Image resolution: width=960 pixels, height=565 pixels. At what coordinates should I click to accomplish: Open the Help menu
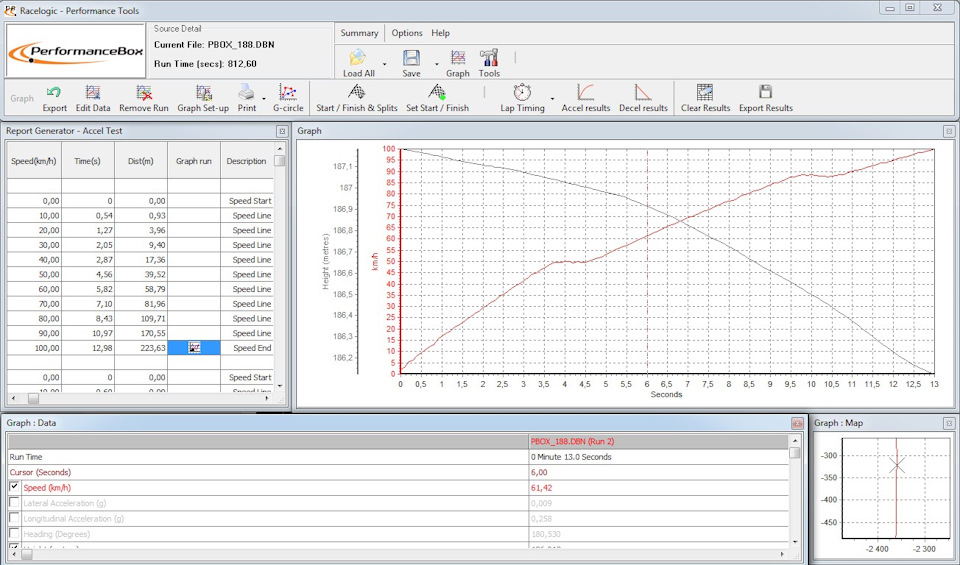click(440, 33)
